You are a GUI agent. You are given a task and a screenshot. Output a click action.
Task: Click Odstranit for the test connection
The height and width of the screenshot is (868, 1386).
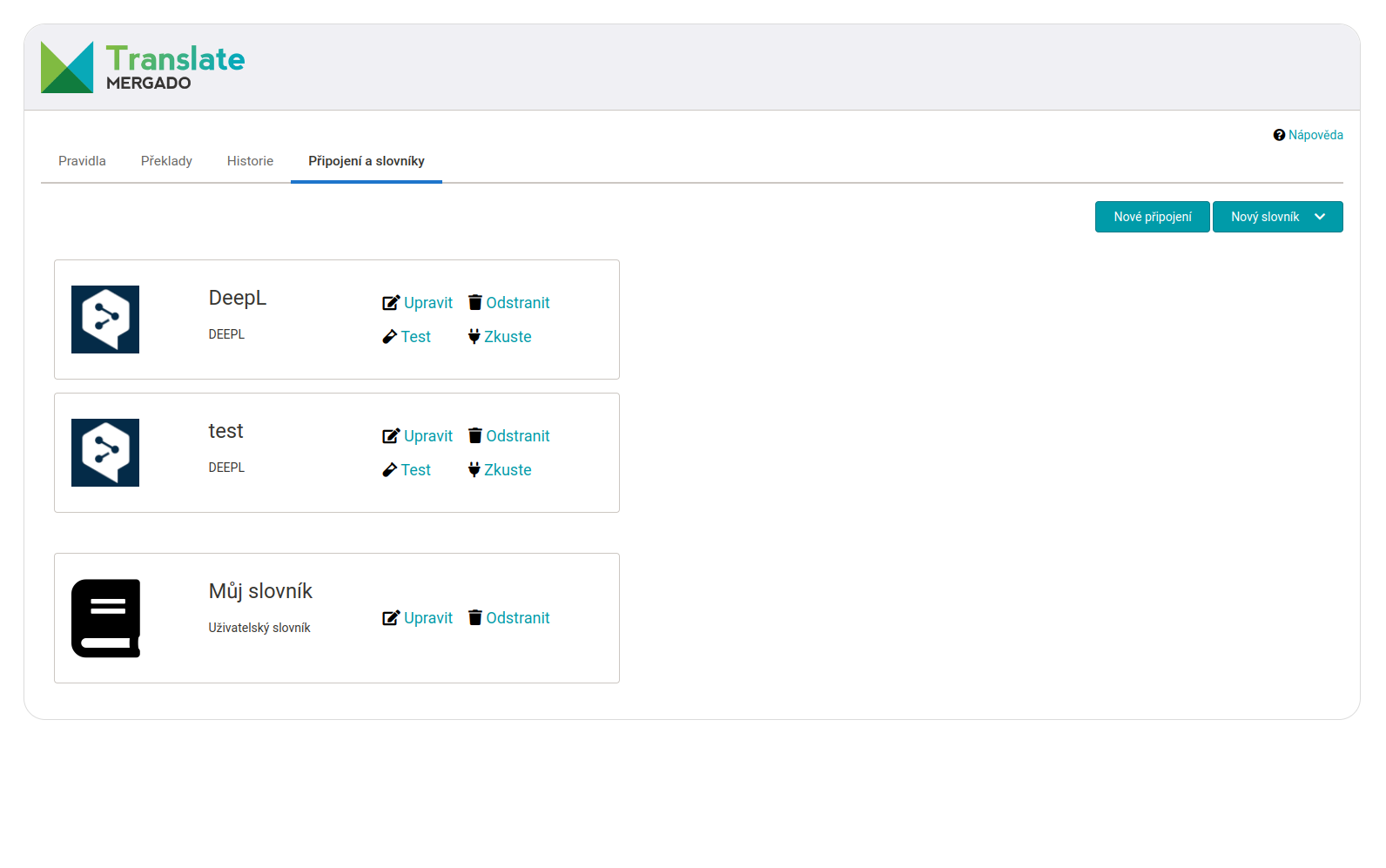[x=518, y=436]
